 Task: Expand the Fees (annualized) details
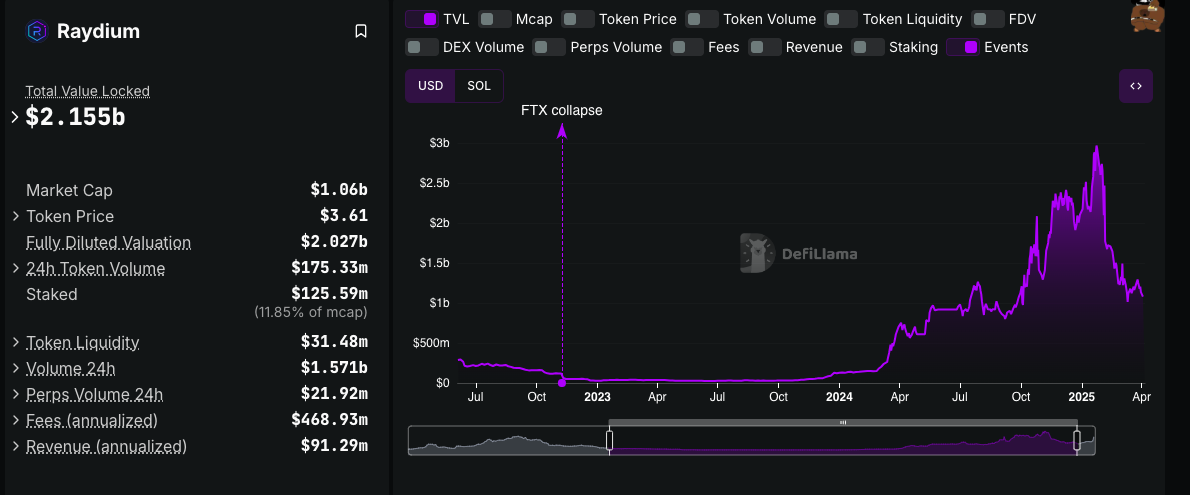(16, 420)
